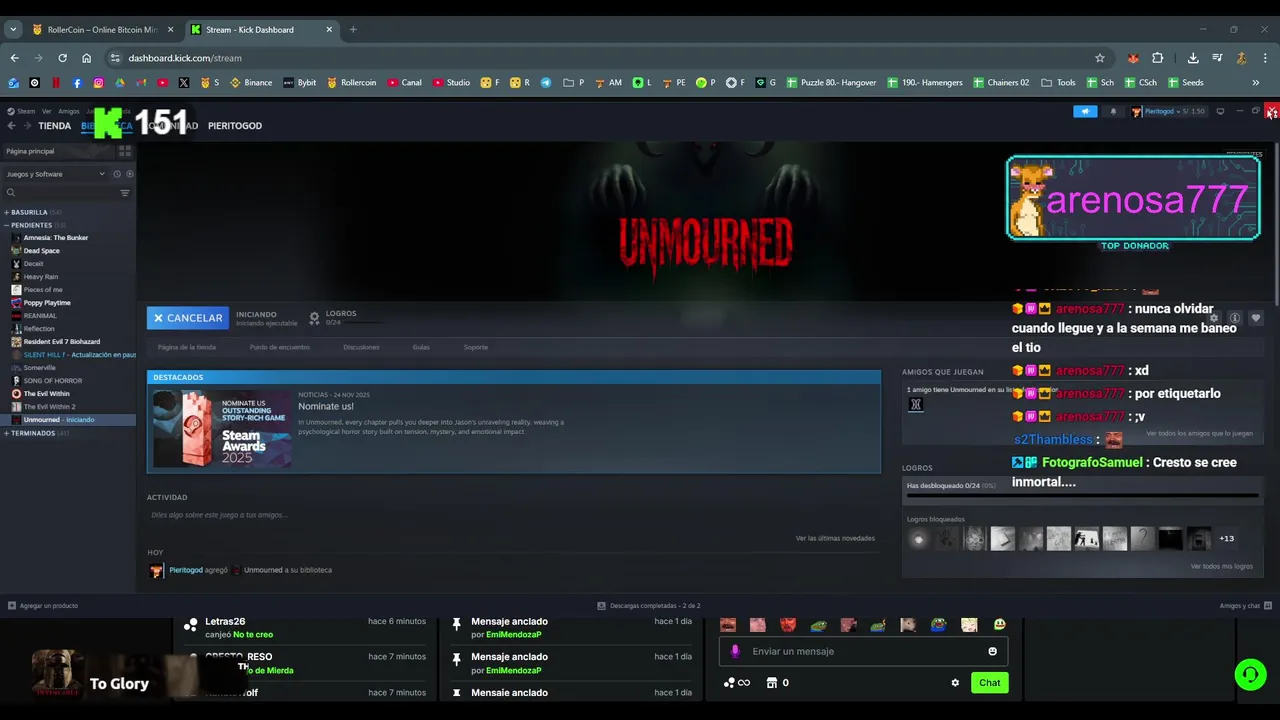Open the Chrome tab search dropdown
1280x720 pixels.
click(13, 29)
